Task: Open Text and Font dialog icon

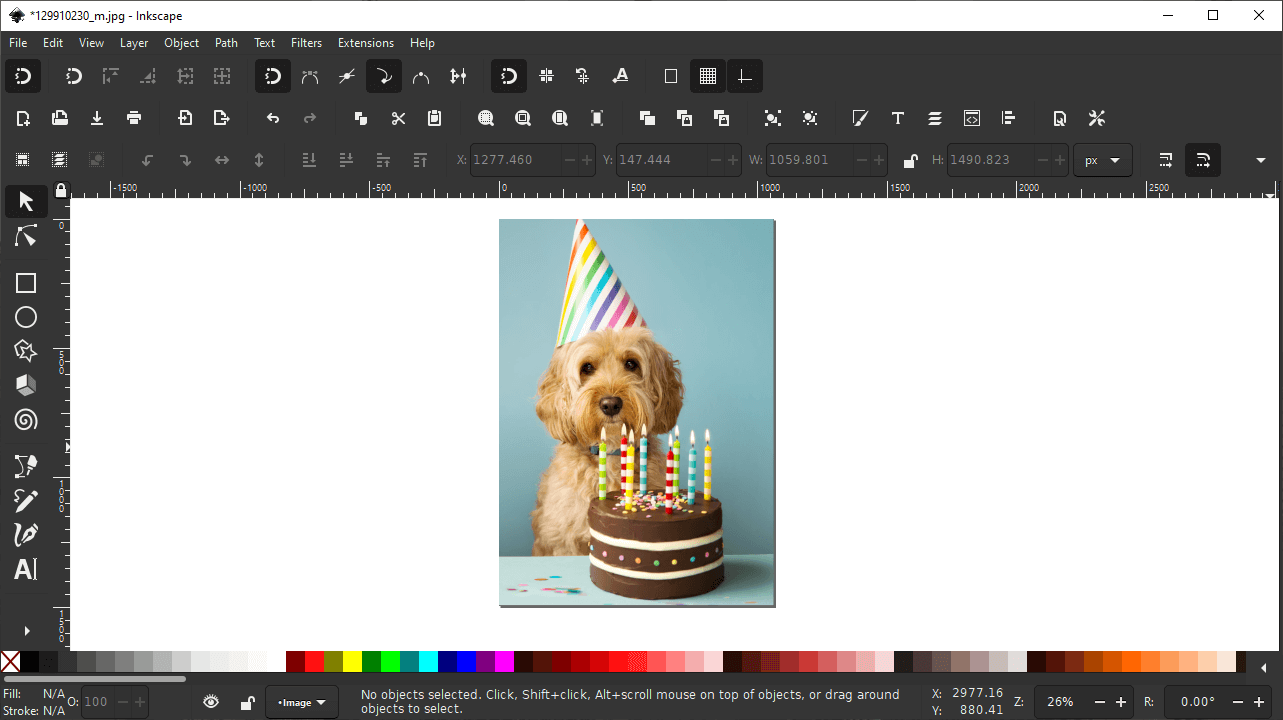Action: [898, 118]
